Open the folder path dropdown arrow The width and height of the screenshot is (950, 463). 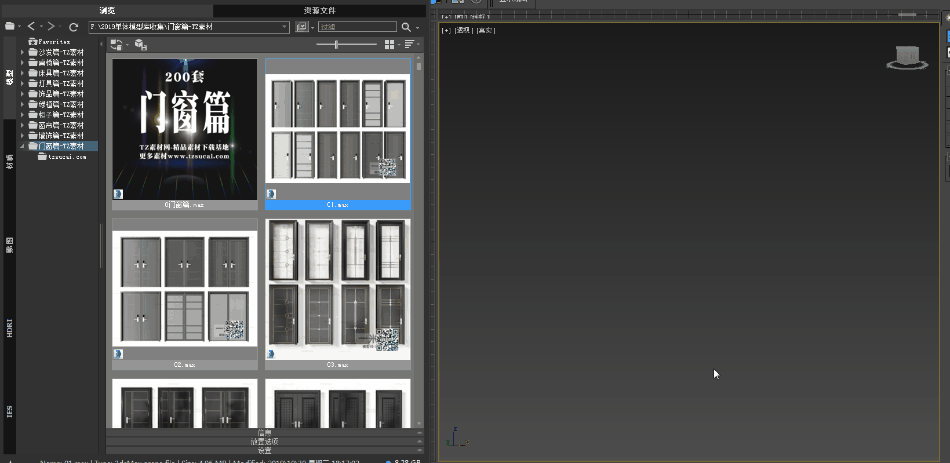[285, 27]
